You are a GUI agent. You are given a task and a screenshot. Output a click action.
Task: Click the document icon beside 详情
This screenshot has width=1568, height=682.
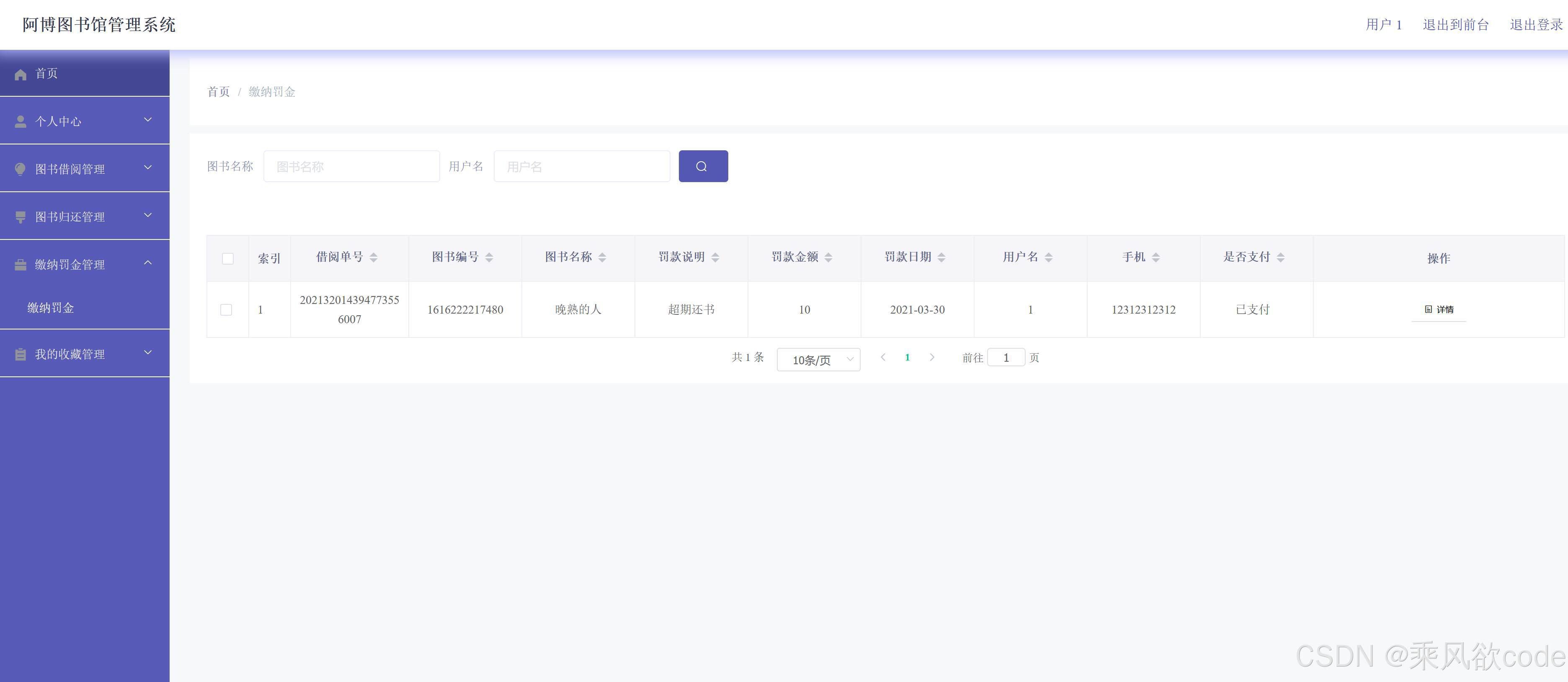point(1429,310)
